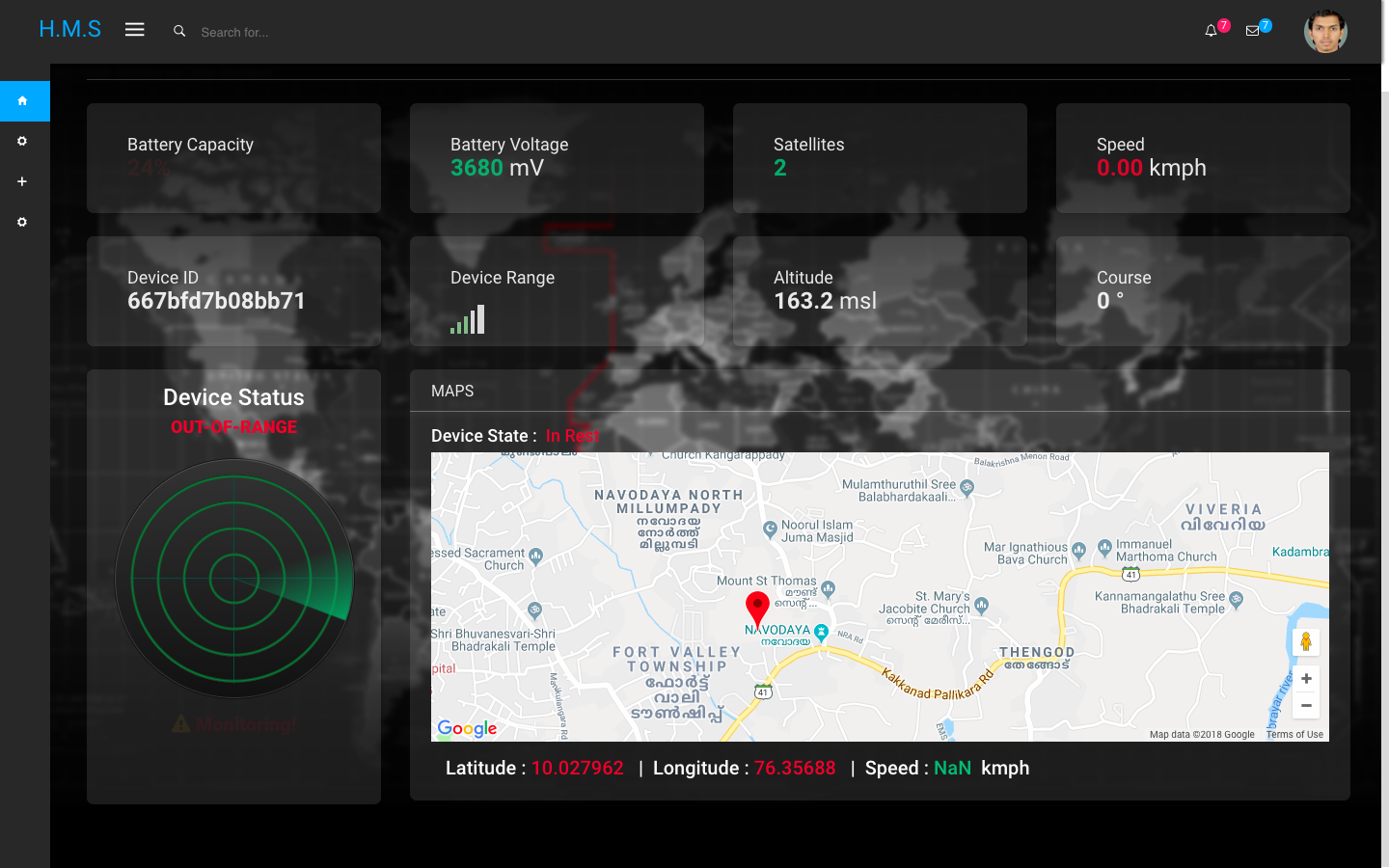This screenshot has height=868, width=1389.
Task: Zoom in on the map
Action: click(x=1306, y=679)
